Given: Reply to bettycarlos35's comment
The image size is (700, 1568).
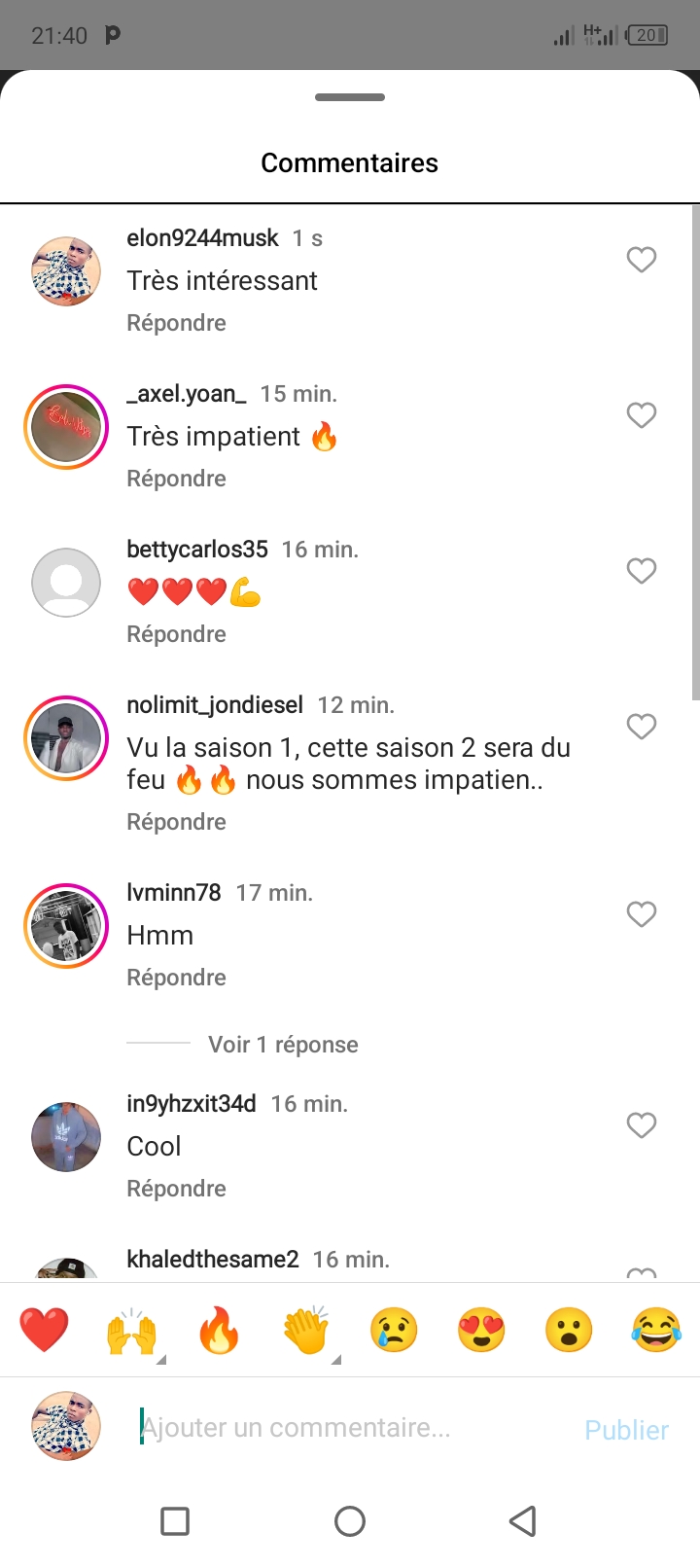Looking at the screenshot, I should (176, 634).
